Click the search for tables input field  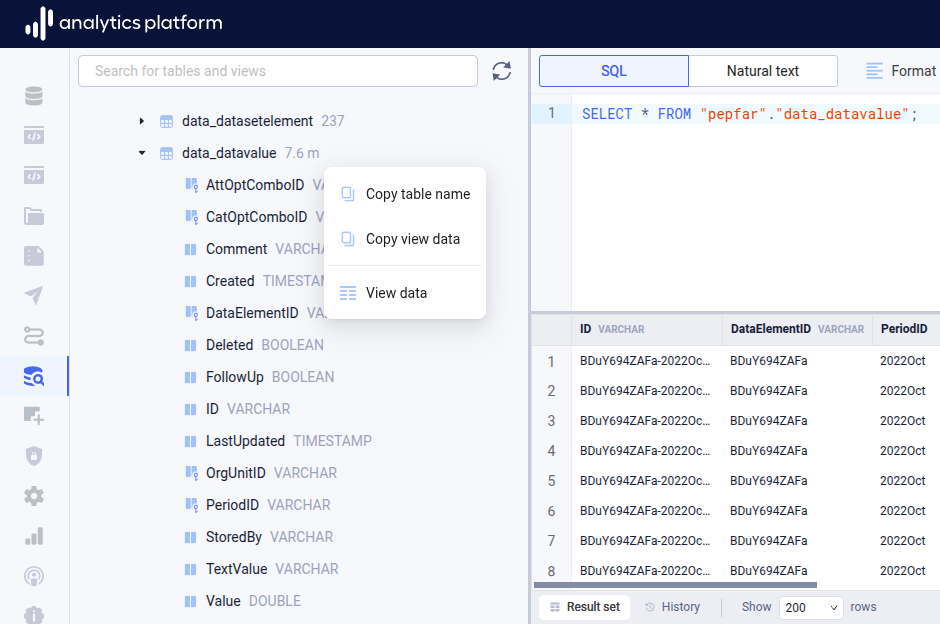[x=277, y=71]
